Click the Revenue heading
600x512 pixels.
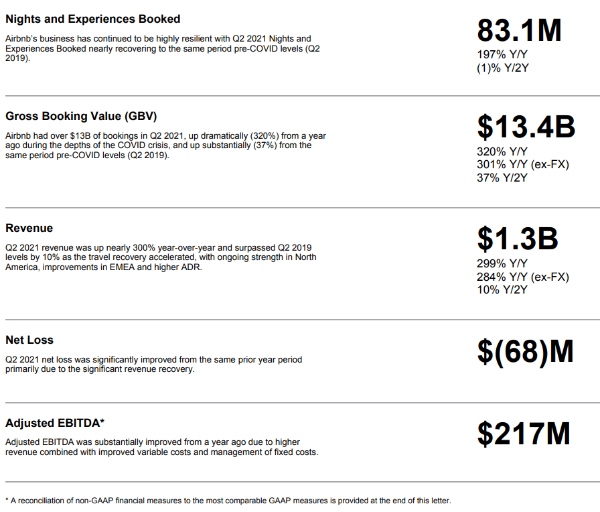(x=29, y=228)
